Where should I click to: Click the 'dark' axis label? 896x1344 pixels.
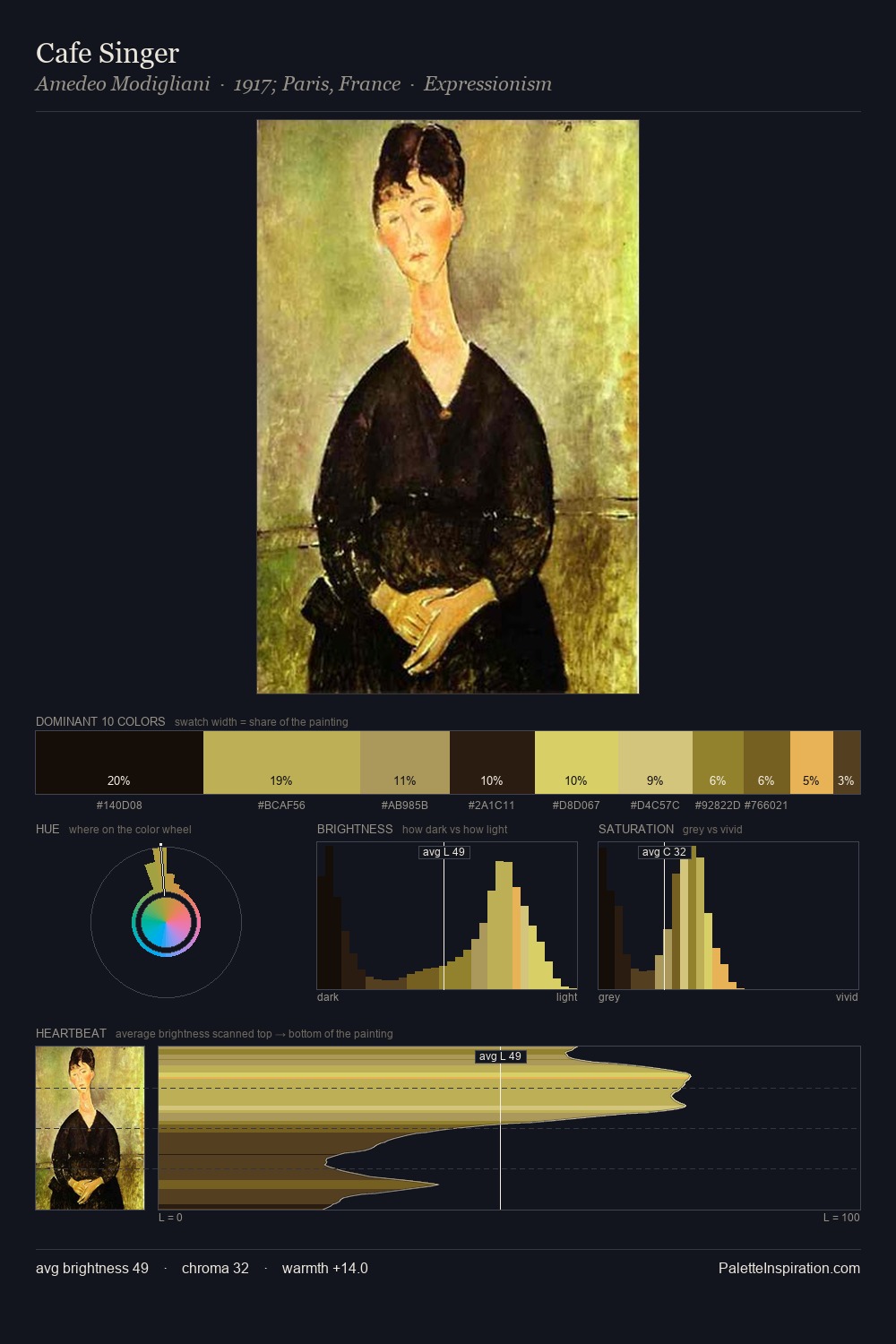coord(328,997)
